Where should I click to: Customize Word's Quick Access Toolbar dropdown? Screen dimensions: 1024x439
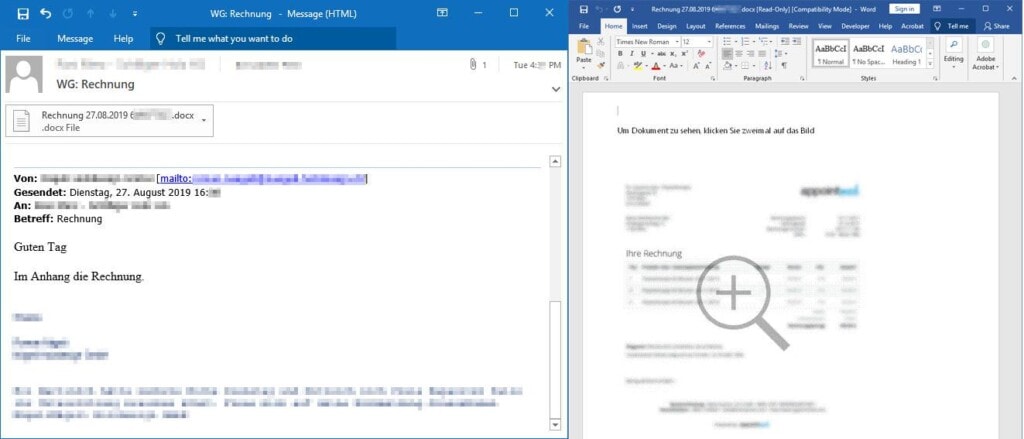point(633,9)
